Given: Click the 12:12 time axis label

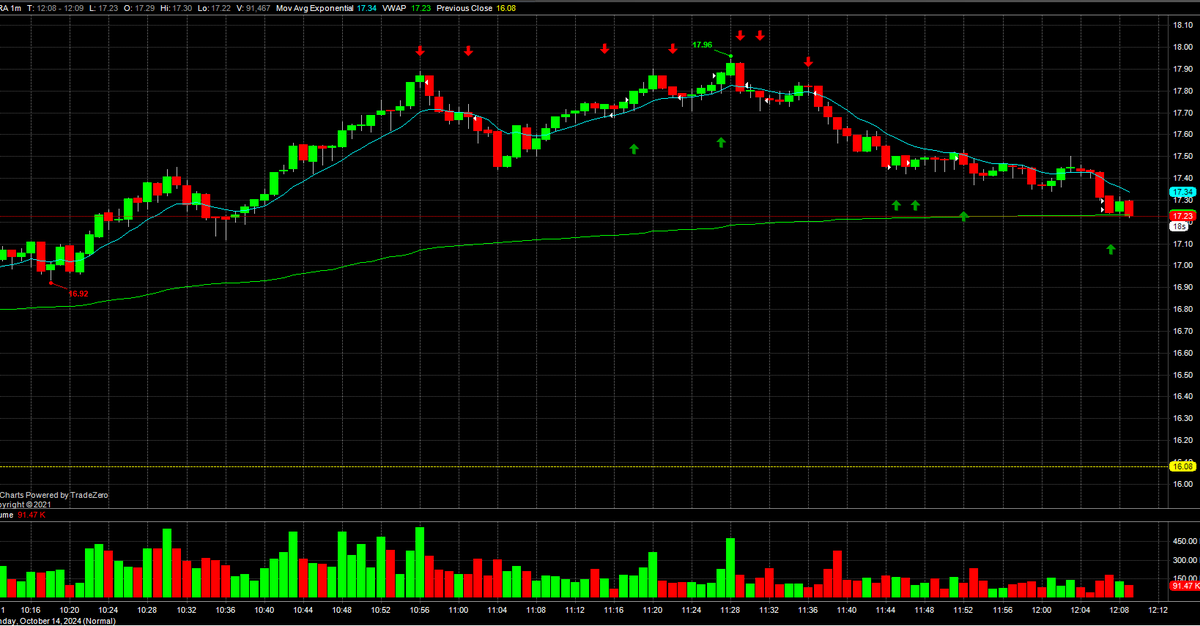Looking at the screenshot, I should pos(1159,610).
